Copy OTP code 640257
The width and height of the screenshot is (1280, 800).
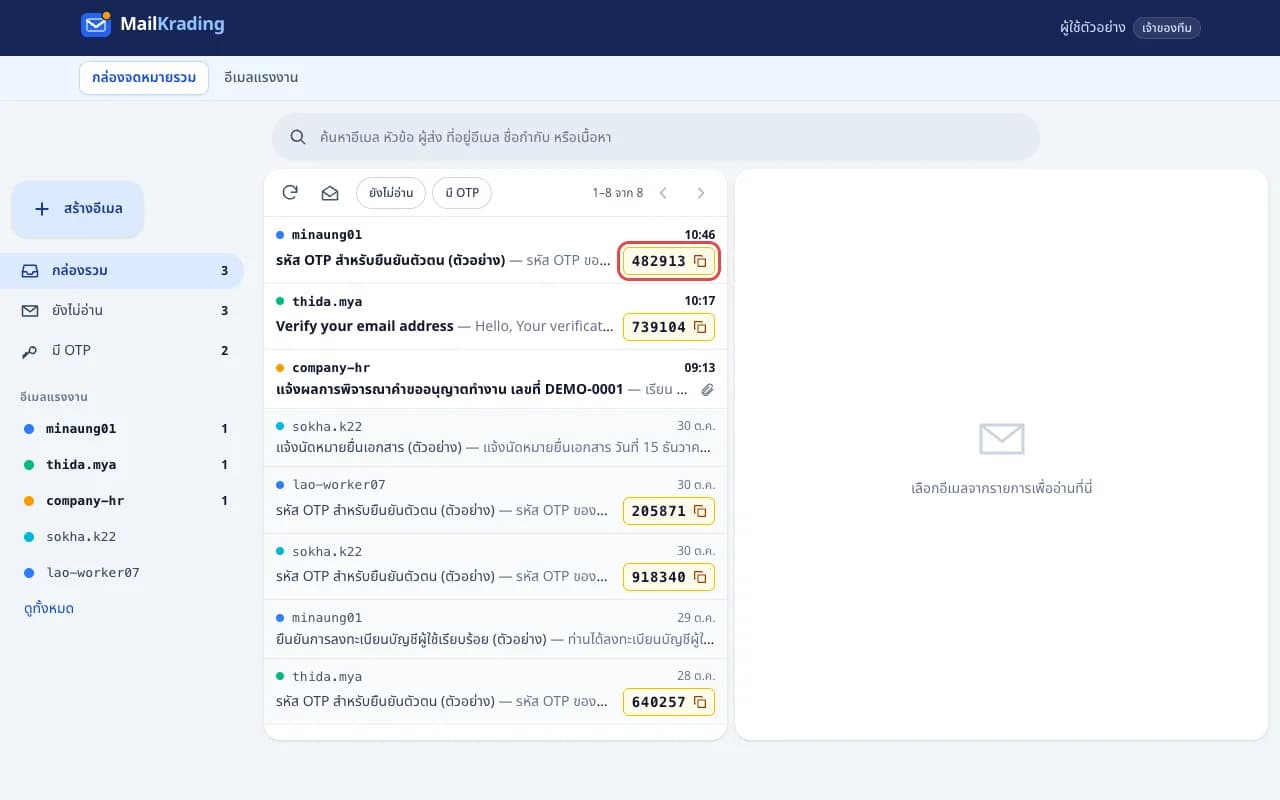[x=669, y=702]
